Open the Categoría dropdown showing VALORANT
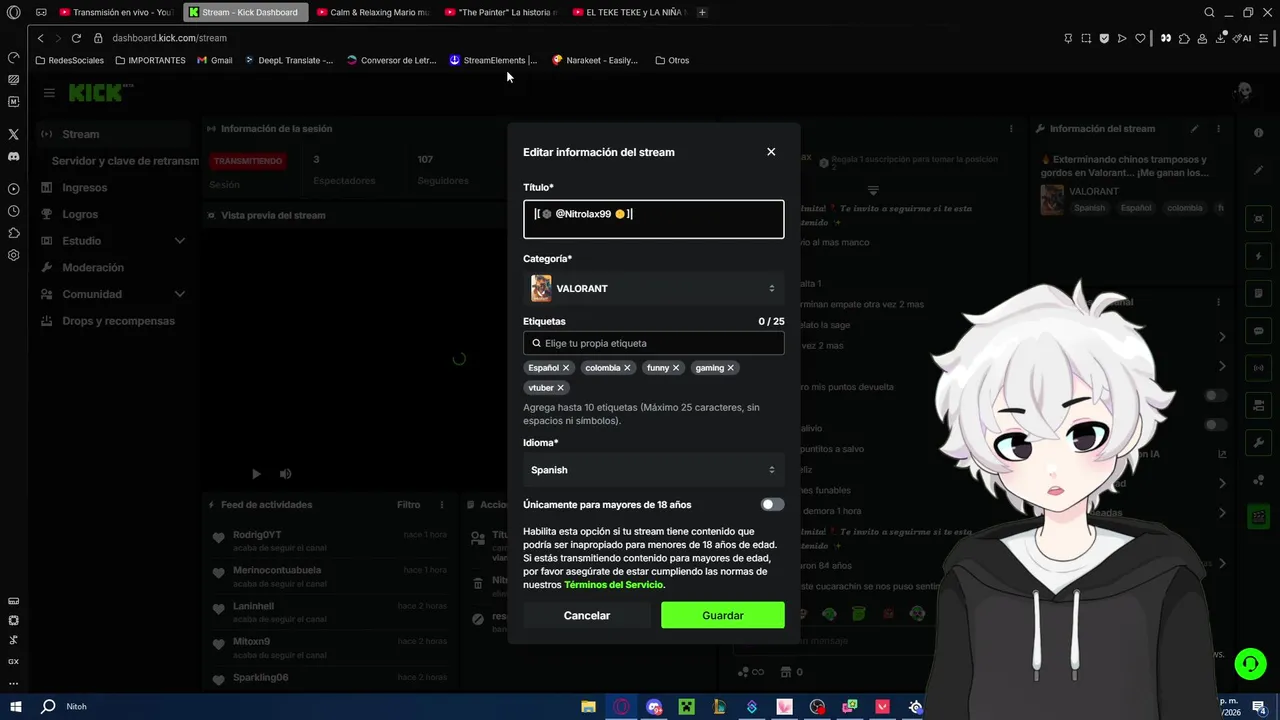Image resolution: width=1280 pixels, height=720 pixels. point(653,288)
